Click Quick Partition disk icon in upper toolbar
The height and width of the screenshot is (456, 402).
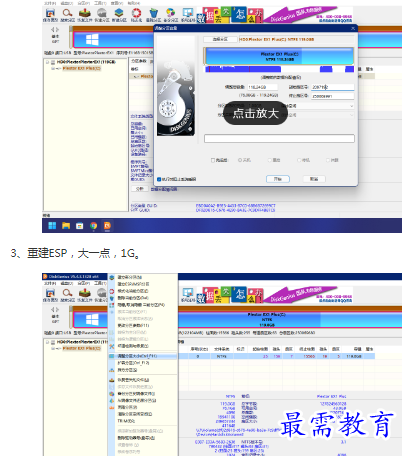click(102, 13)
